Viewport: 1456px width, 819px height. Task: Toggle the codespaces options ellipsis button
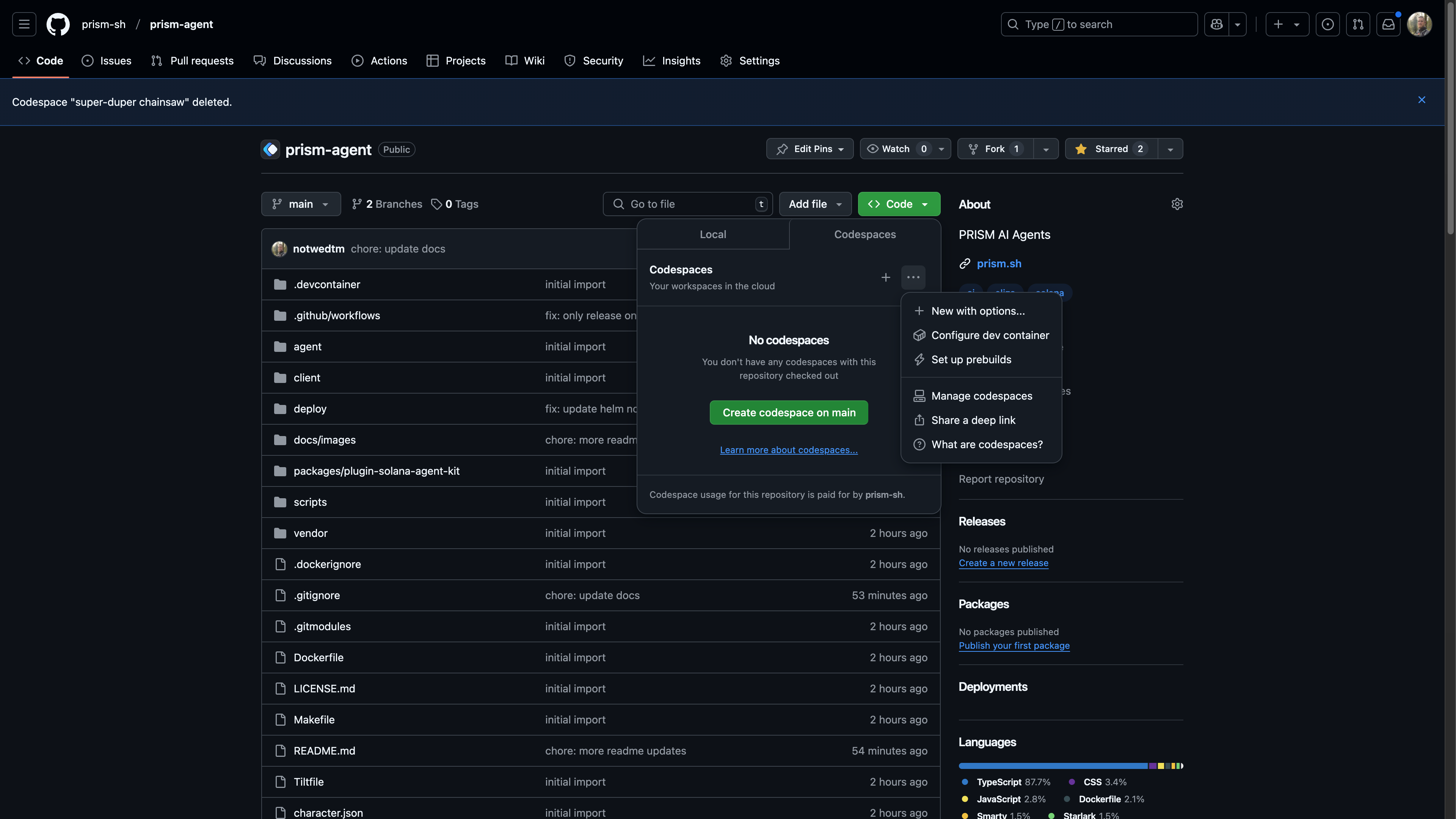tap(913, 277)
